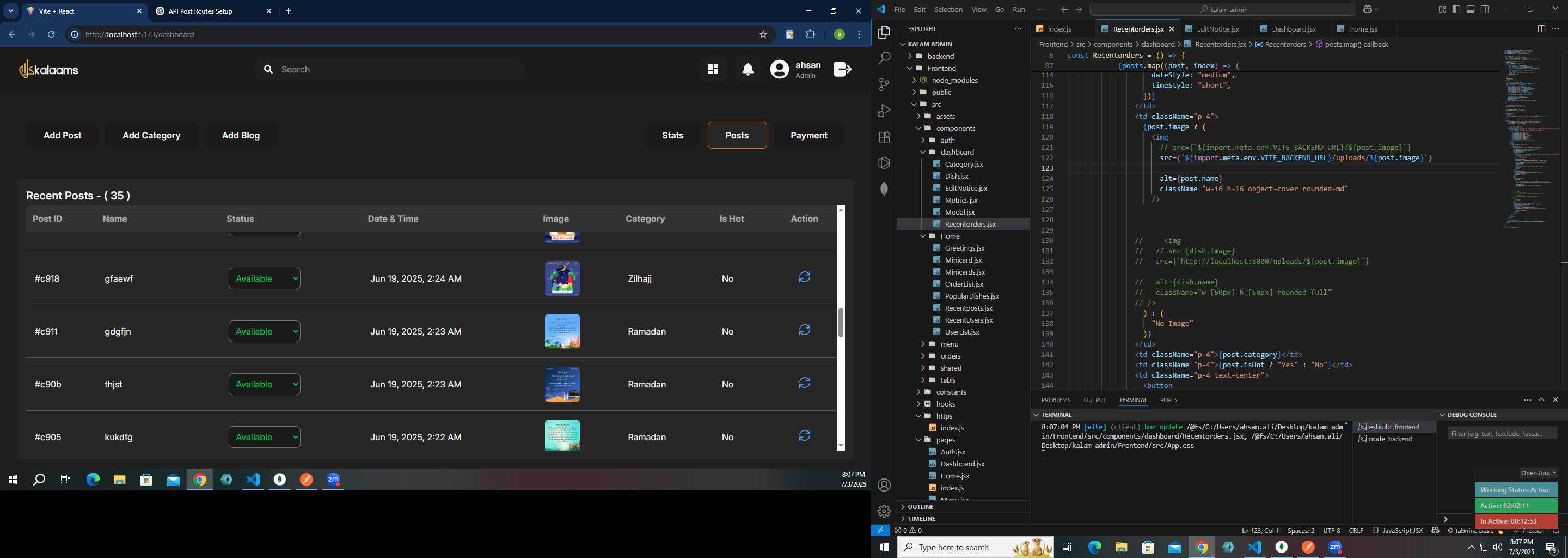Viewport: 1568px width, 558px height.
Task: Open the Stats section button
Action: click(x=672, y=135)
